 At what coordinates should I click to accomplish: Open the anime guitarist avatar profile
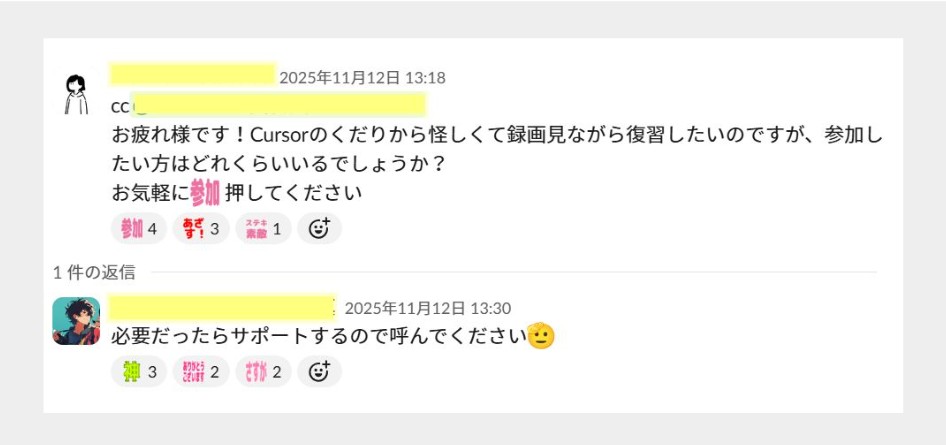click(76, 321)
